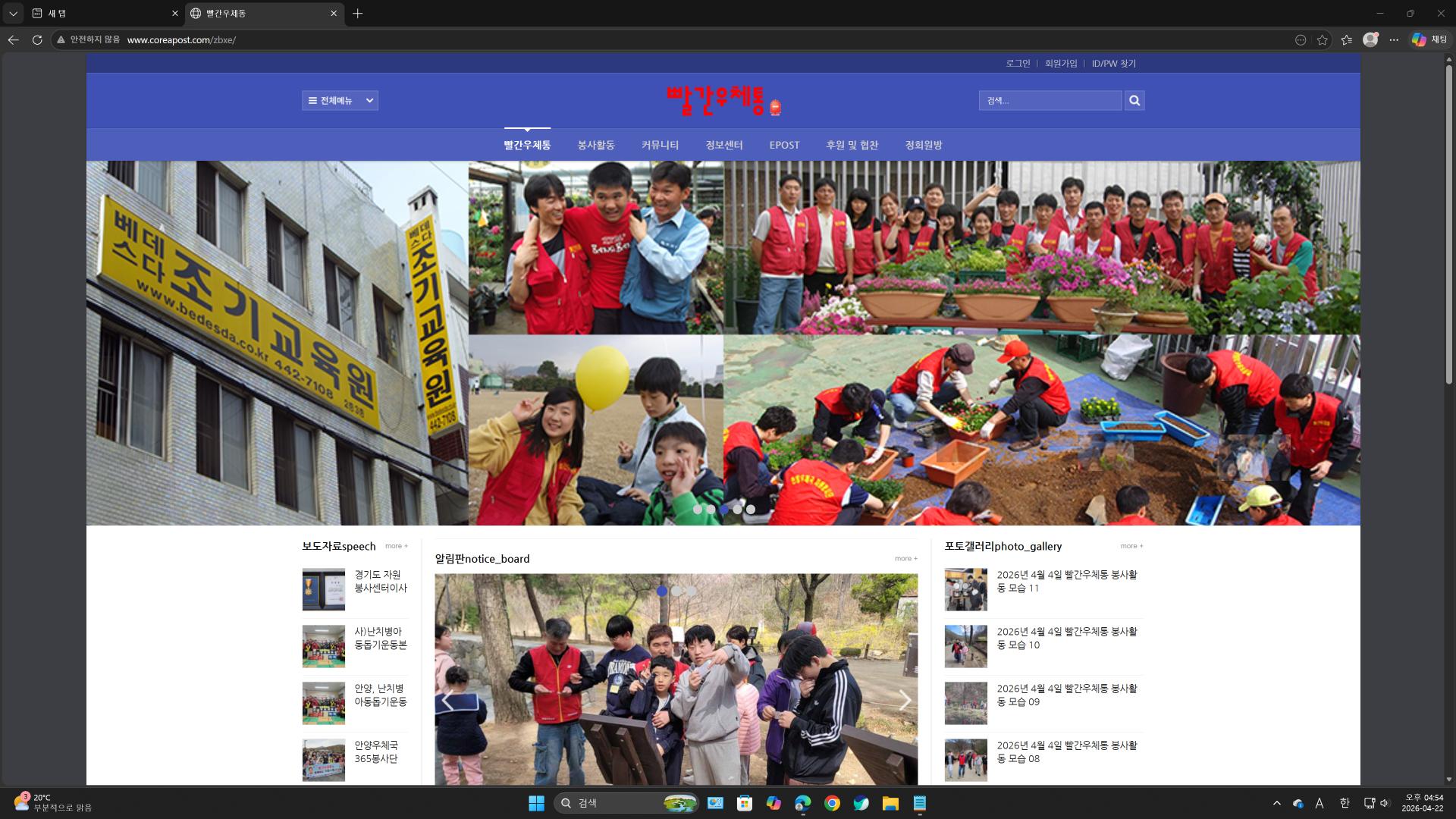The height and width of the screenshot is (819, 1456).
Task: Show next slide in notice board carousel
Action: [904, 701]
